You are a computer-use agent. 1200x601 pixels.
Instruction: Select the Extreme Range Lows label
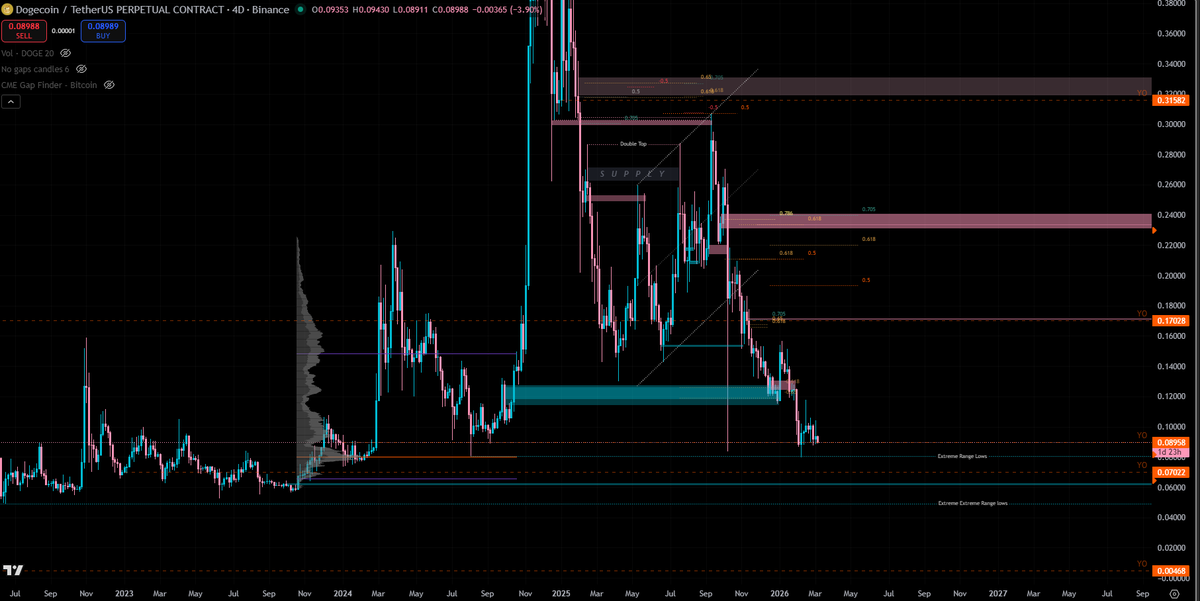click(962, 456)
